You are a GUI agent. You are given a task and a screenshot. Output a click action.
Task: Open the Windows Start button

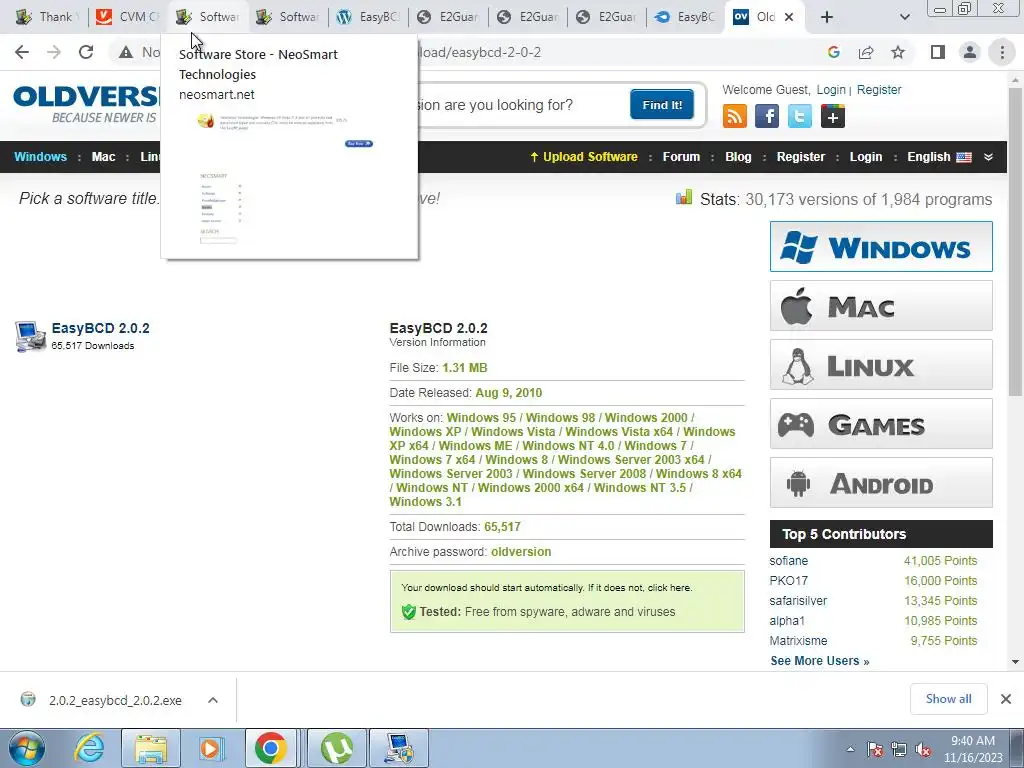[x=27, y=748]
